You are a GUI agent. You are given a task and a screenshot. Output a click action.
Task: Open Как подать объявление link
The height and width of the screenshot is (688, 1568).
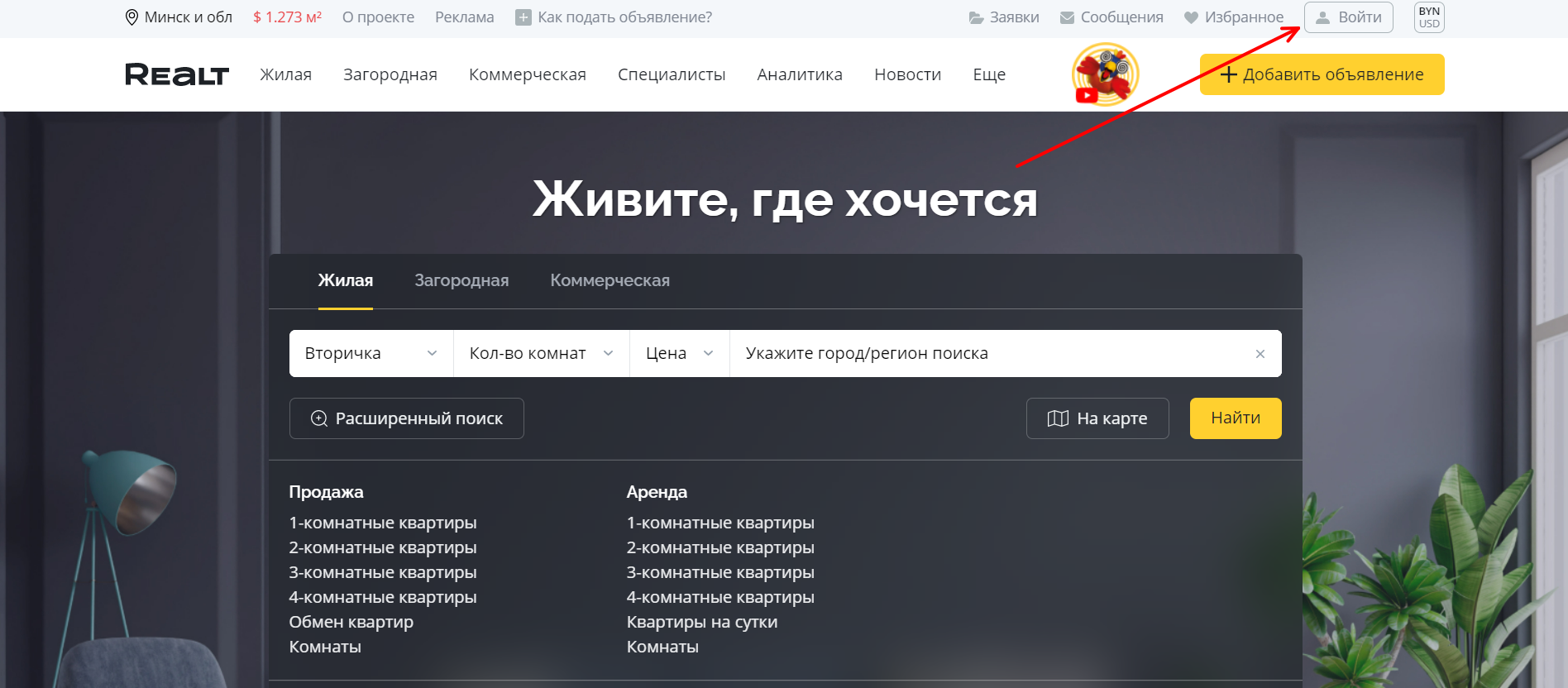coord(614,17)
